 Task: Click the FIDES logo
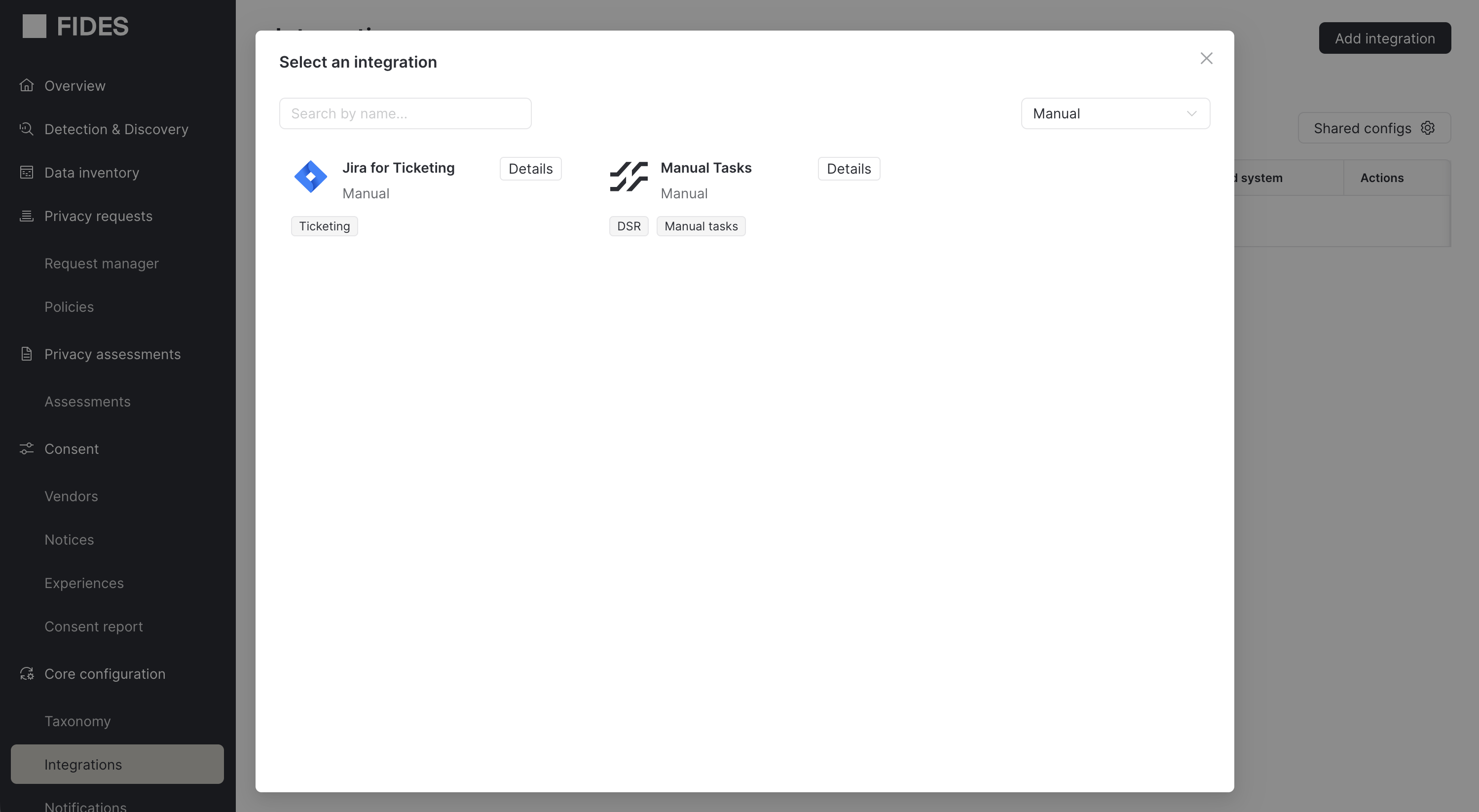[75, 26]
